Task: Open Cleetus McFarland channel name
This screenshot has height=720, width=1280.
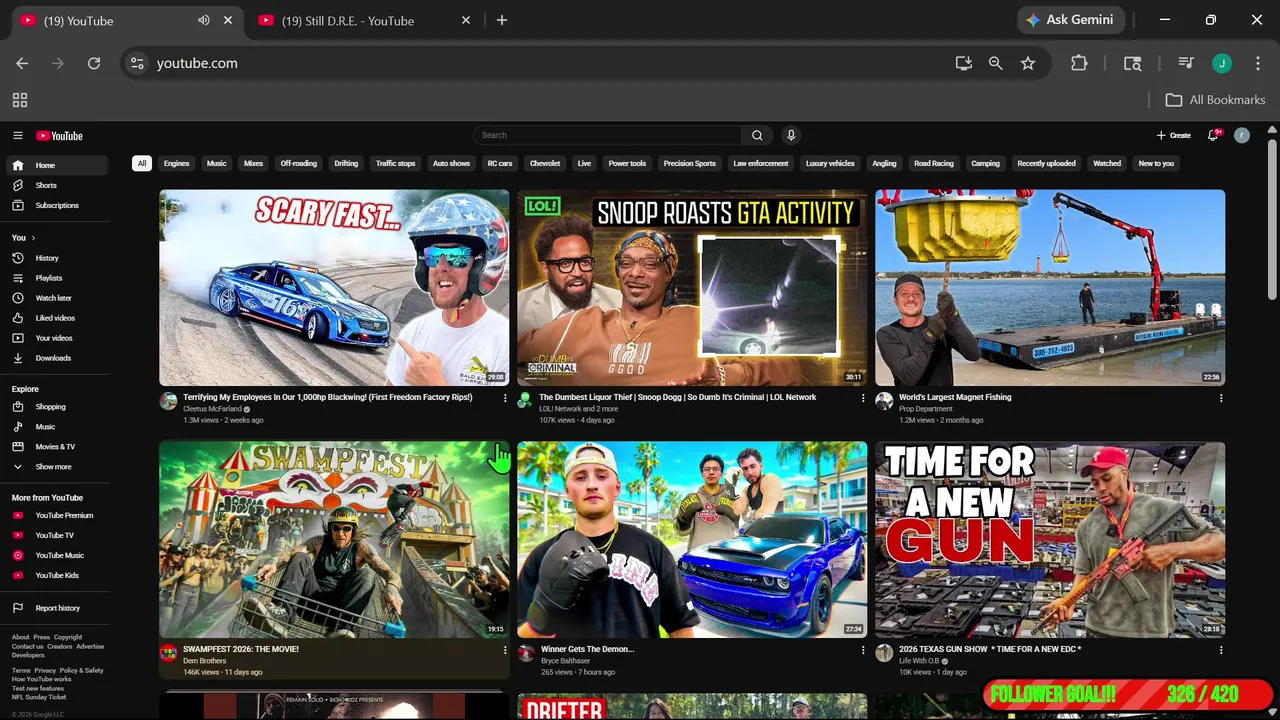Action: click(x=212, y=409)
